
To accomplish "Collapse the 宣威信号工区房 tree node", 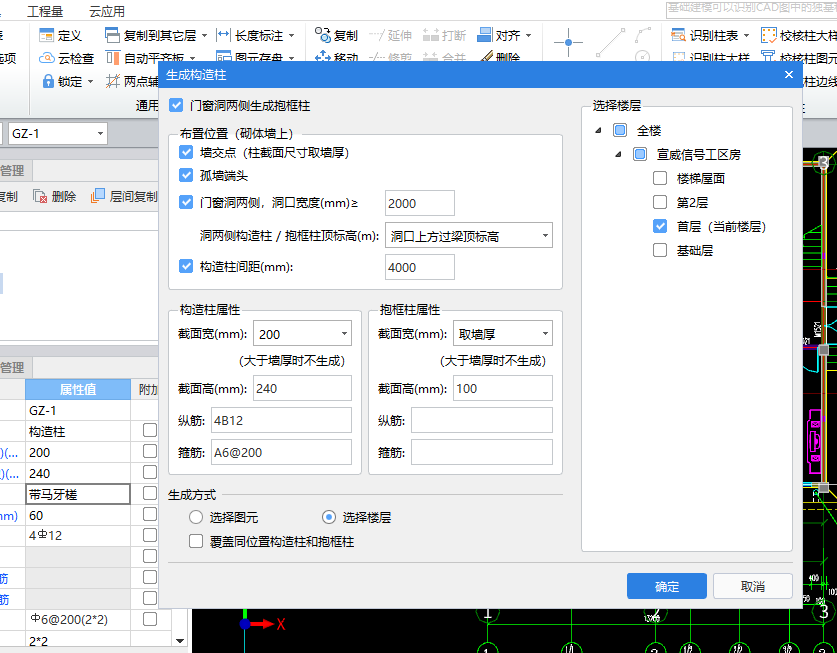I will (x=618, y=154).
